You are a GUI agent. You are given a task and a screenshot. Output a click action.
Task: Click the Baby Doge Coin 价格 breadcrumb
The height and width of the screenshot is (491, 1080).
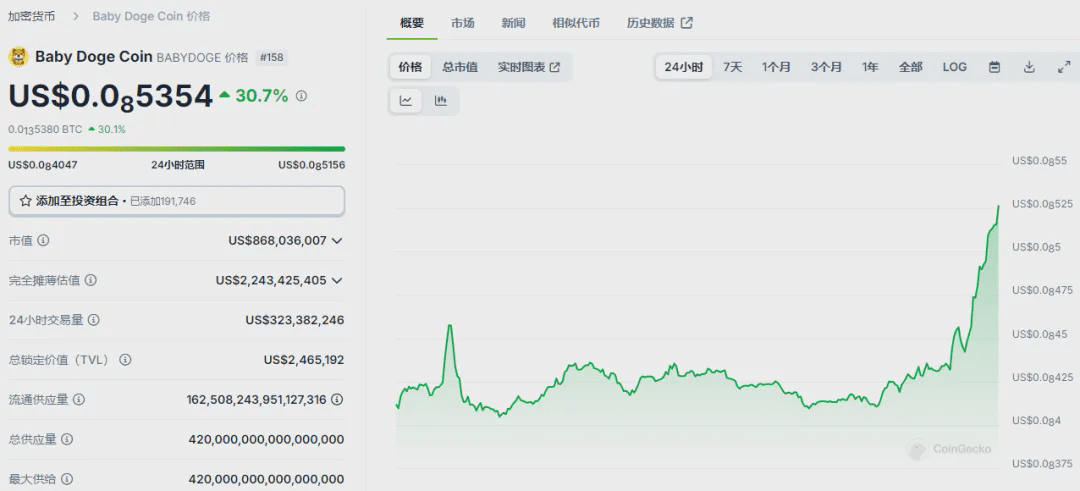[x=152, y=16]
